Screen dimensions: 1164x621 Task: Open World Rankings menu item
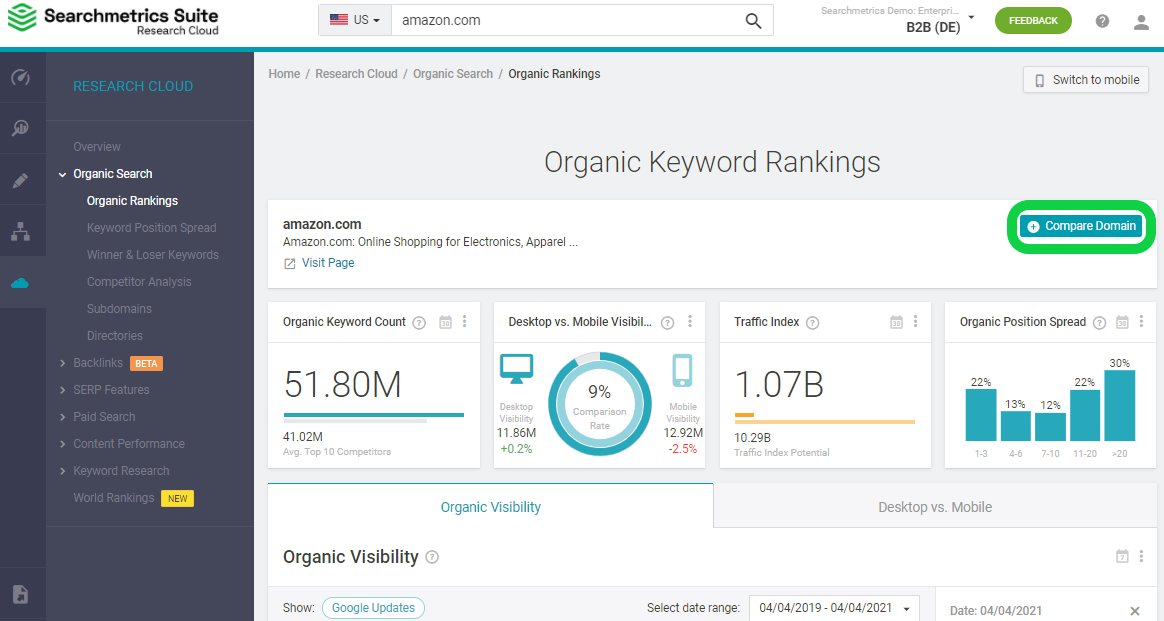coord(114,498)
